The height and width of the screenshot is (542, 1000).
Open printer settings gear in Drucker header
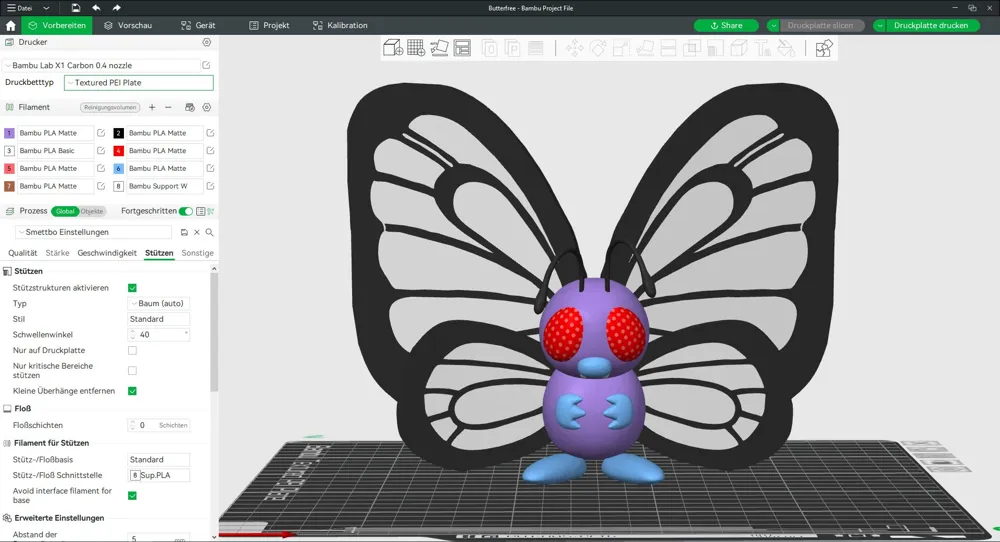point(207,42)
